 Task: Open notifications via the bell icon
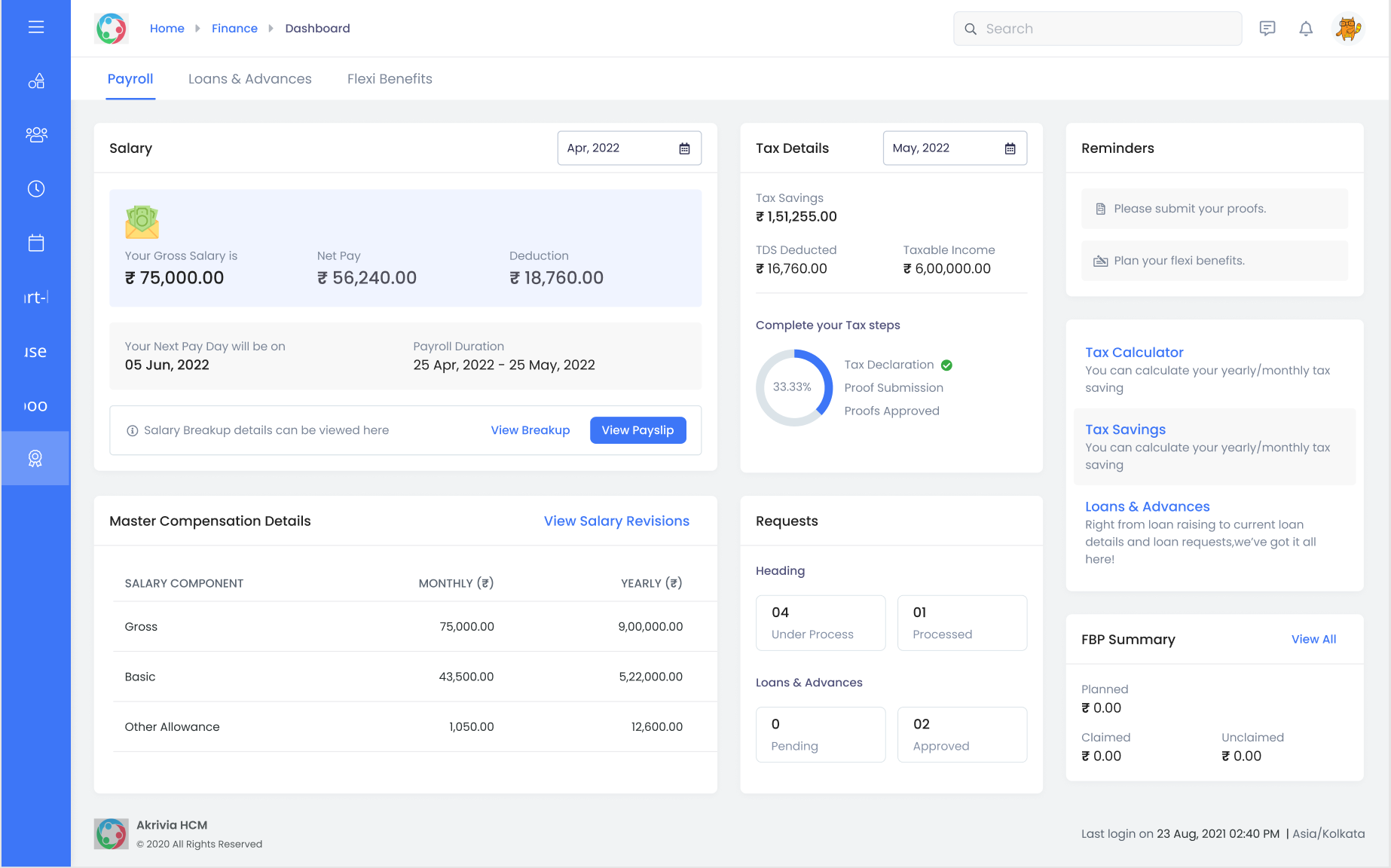click(x=1307, y=28)
